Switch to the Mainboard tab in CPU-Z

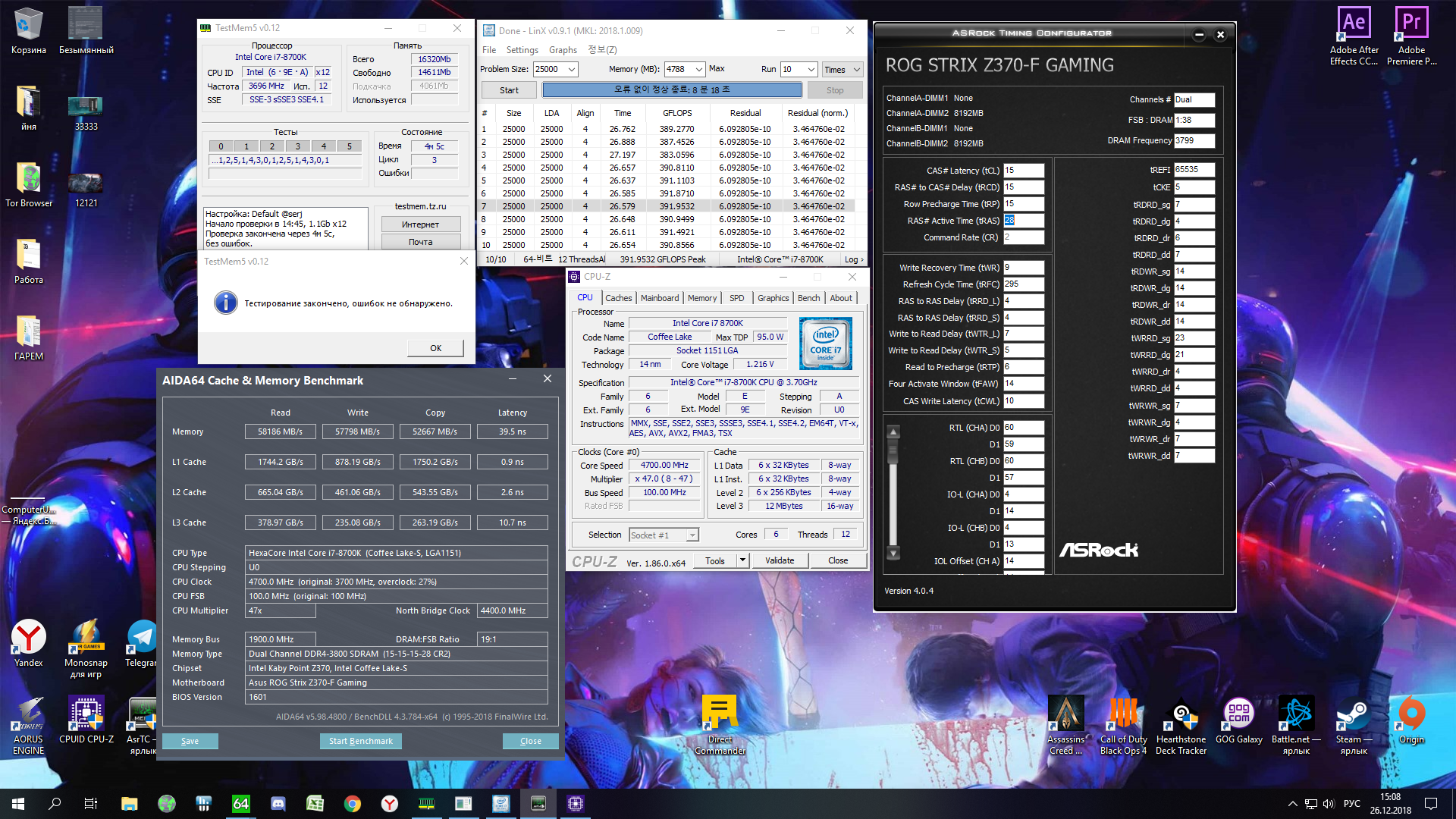(659, 298)
